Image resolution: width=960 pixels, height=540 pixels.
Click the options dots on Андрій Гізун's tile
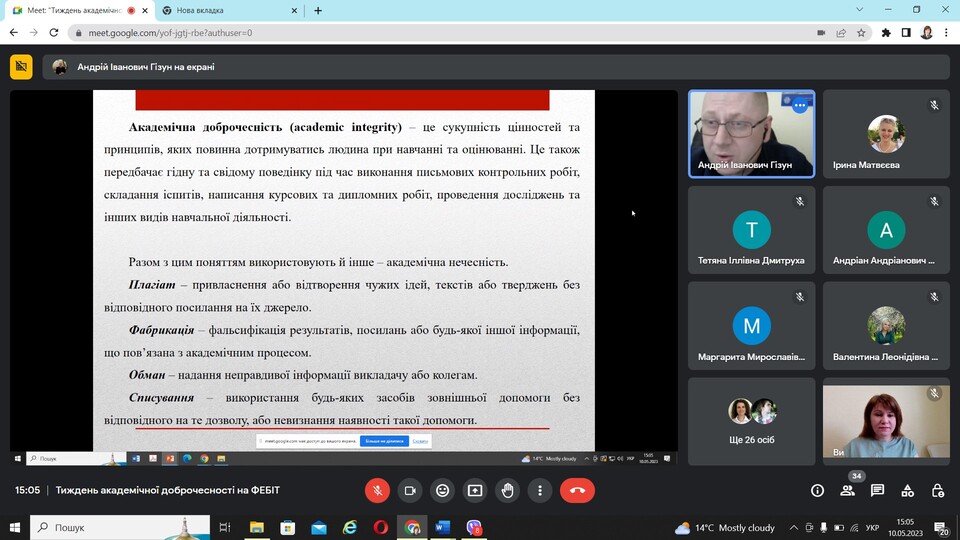tap(799, 105)
